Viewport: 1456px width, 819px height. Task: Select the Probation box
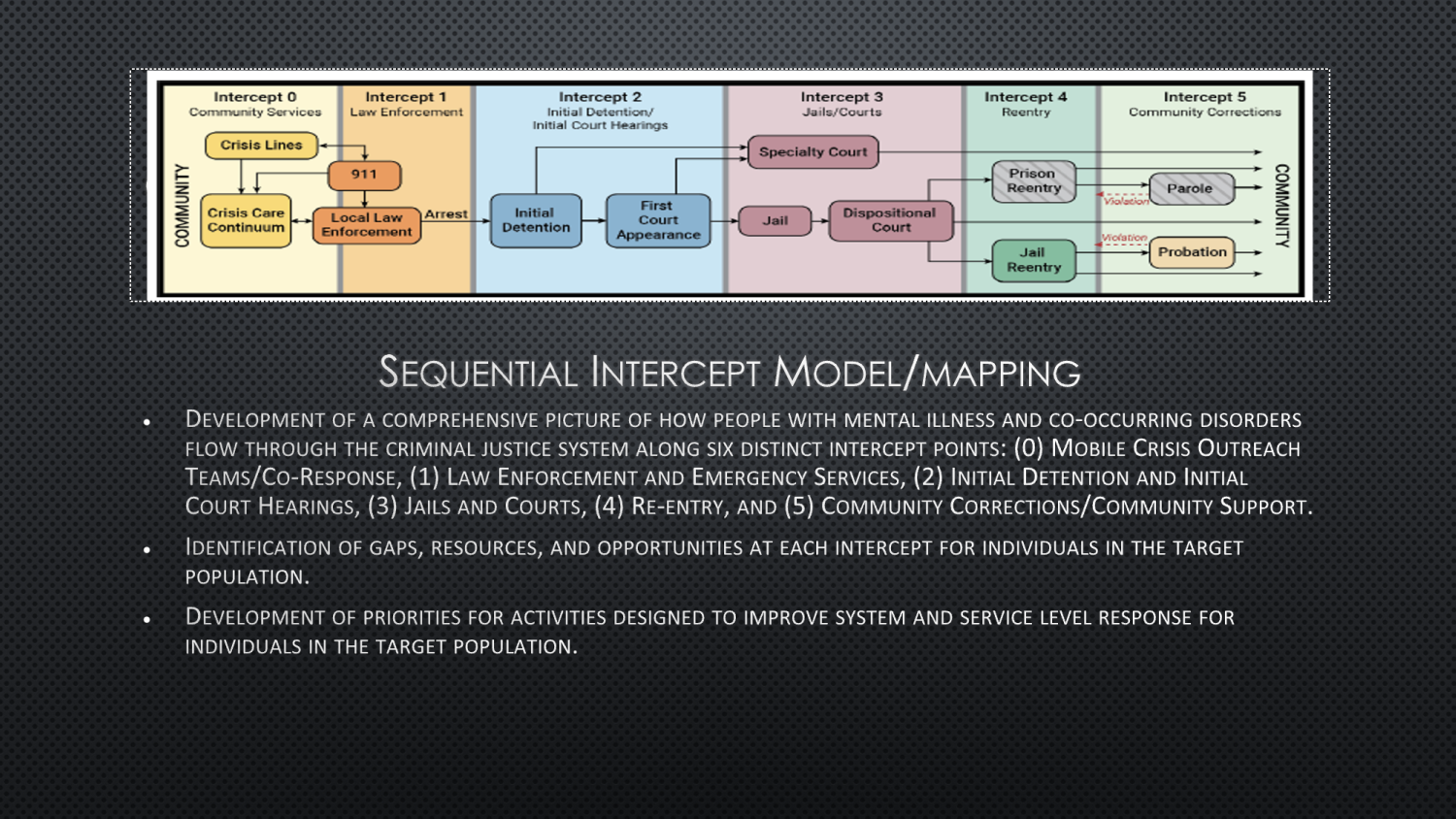coord(1192,252)
